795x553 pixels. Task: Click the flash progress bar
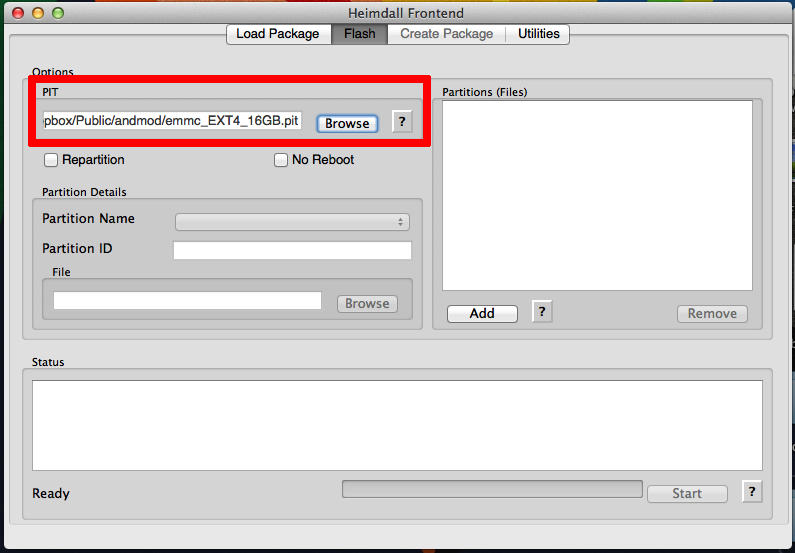492,489
